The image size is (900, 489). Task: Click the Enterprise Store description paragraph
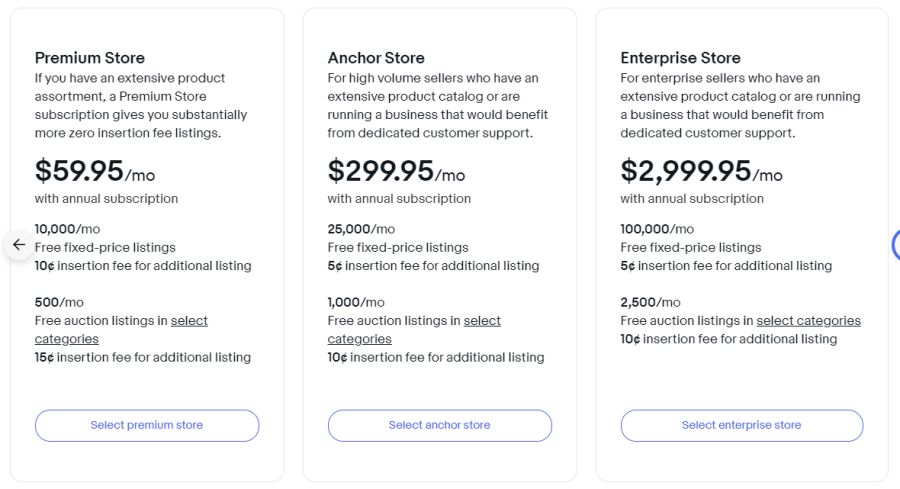click(740, 106)
